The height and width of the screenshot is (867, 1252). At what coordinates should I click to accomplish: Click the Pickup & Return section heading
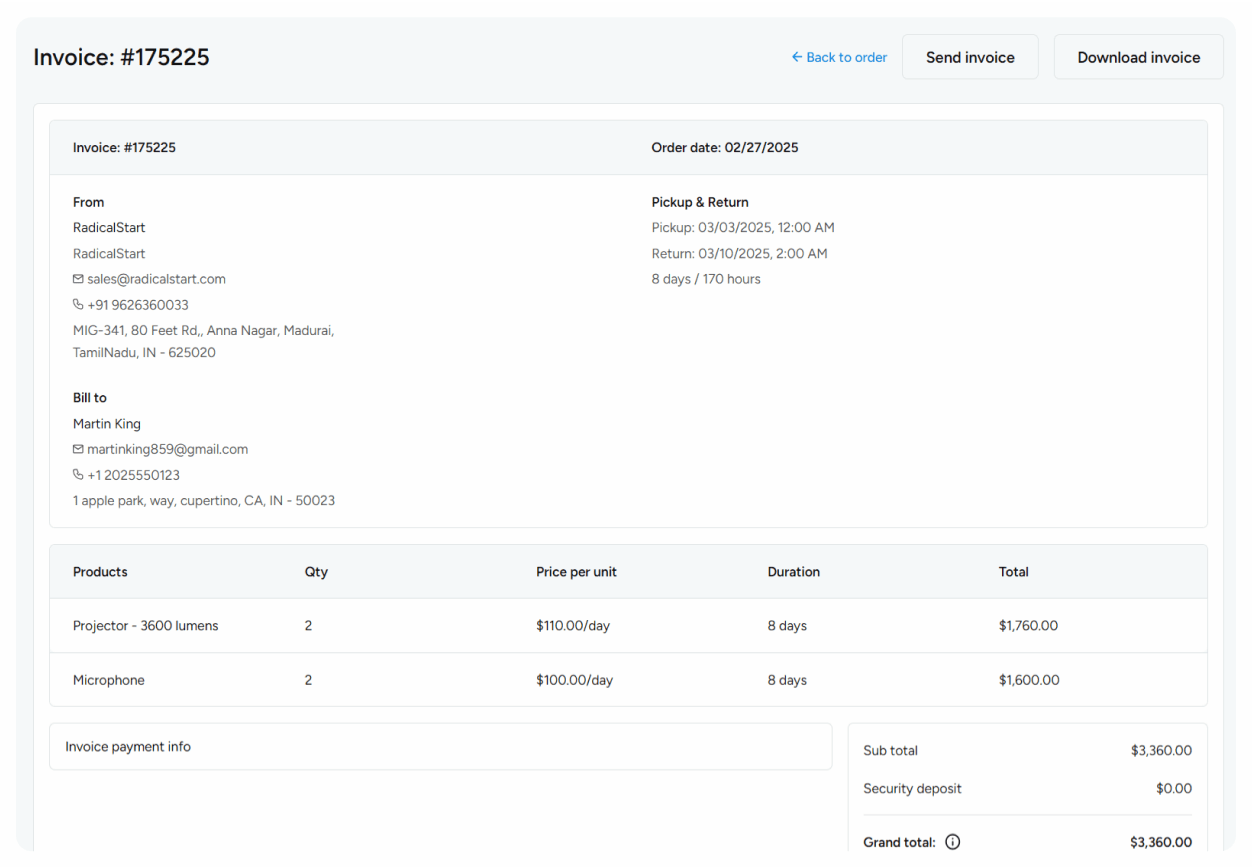(x=700, y=202)
